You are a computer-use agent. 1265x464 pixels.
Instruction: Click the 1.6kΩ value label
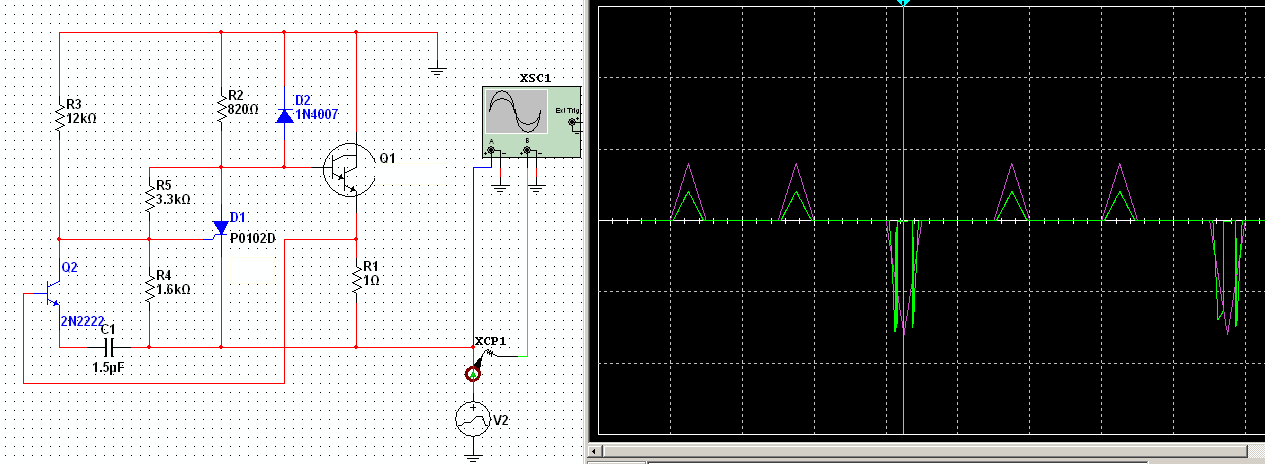pyautogui.click(x=174, y=289)
